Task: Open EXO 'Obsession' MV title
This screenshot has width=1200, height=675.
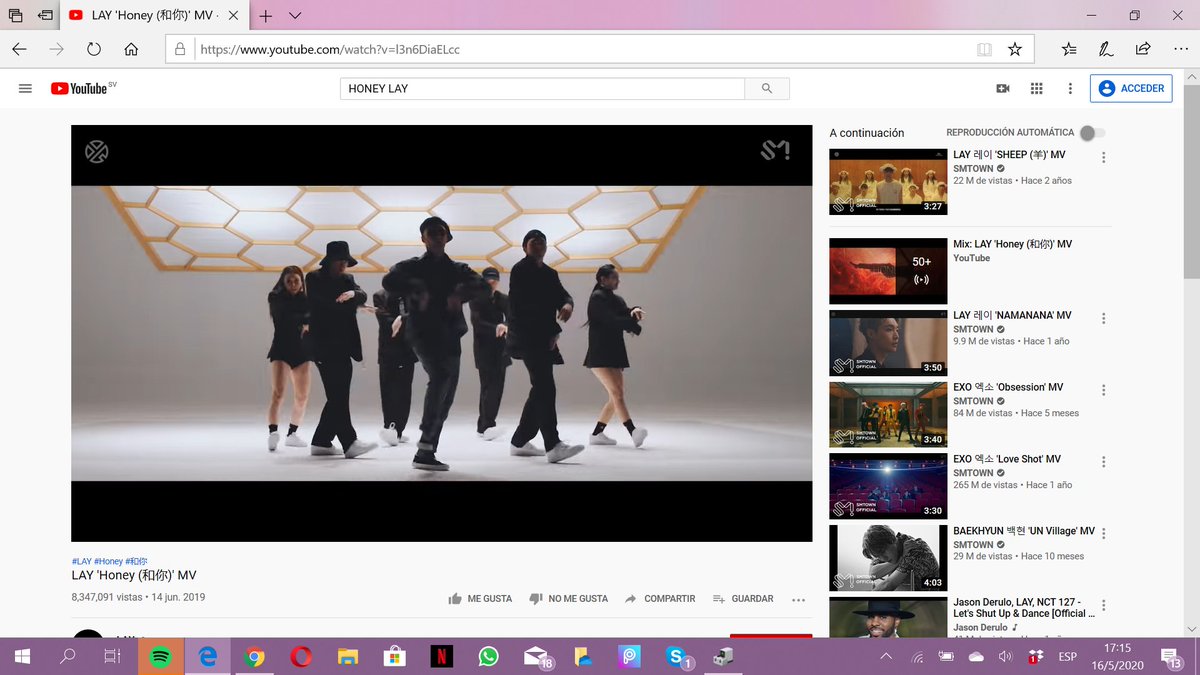Action: tap(1008, 387)
